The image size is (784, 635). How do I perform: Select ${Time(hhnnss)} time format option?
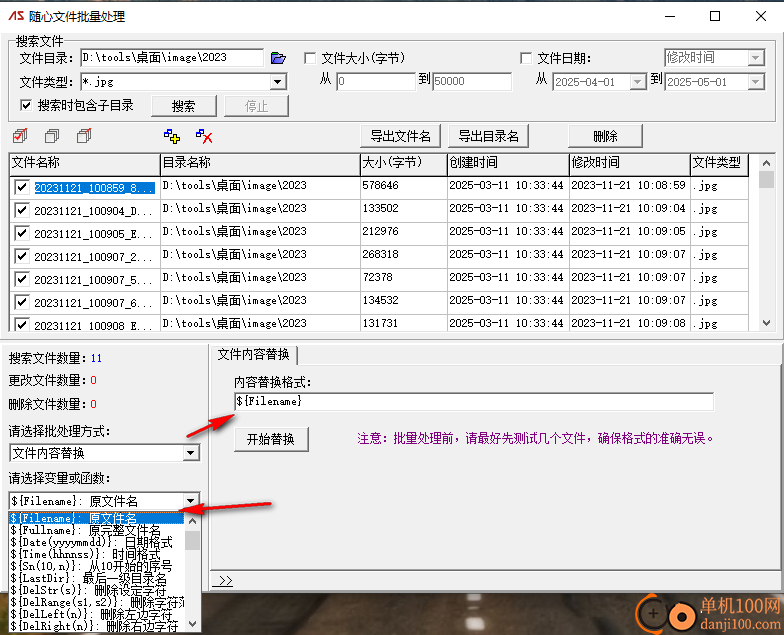click(x=96, y=554)
